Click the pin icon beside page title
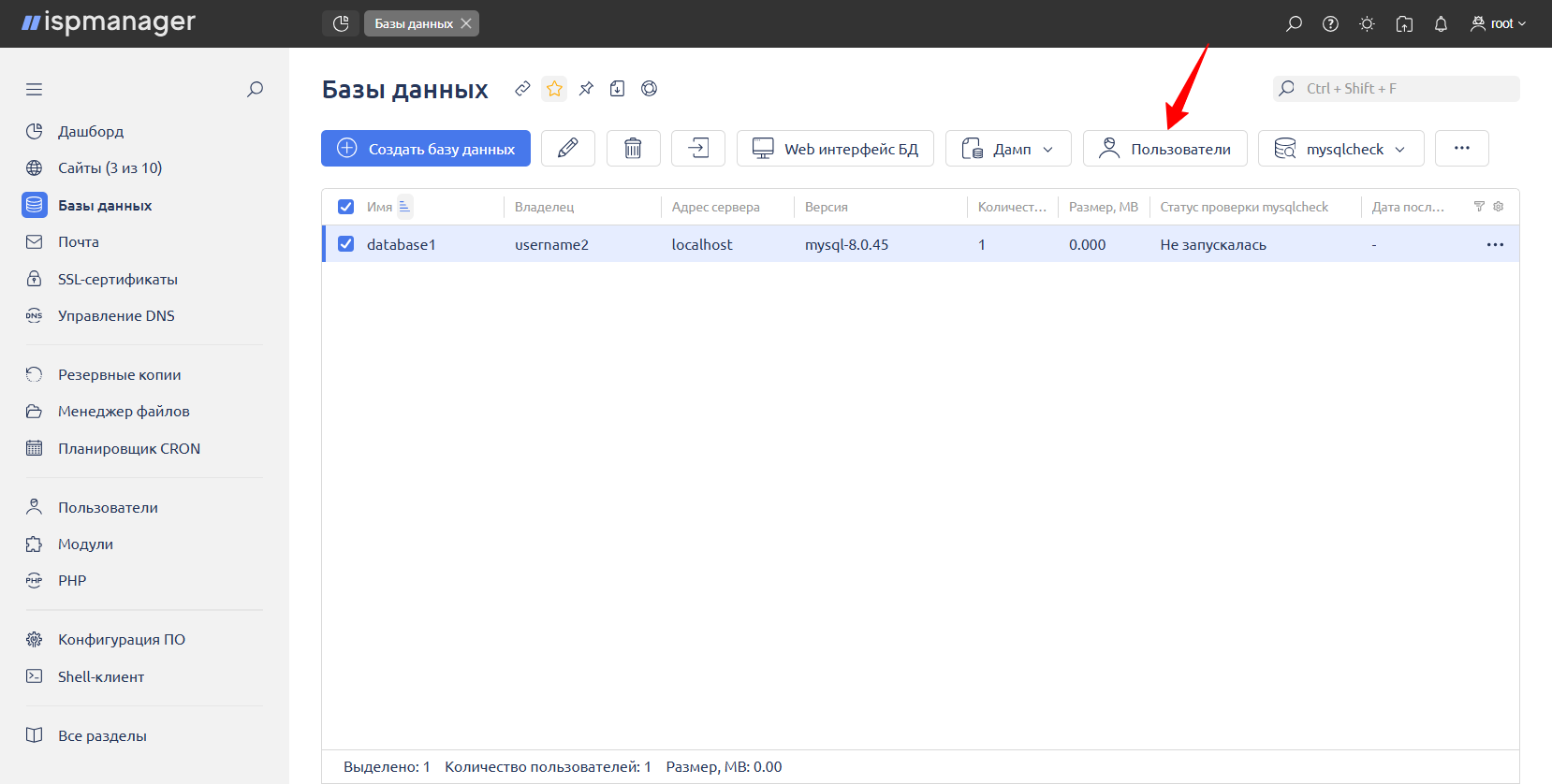Screen dimensions: 1552x784 coord(586,89)
